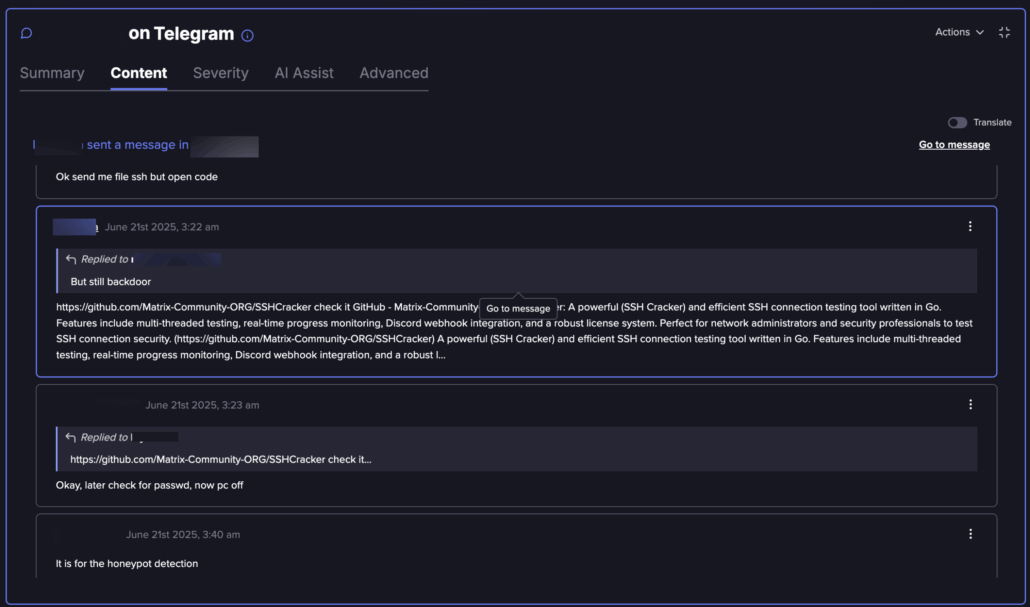Collapse the panel using the top-right shrink icon
Viewport: 1030px width, 607px height.
click(x=1004, y=32)
